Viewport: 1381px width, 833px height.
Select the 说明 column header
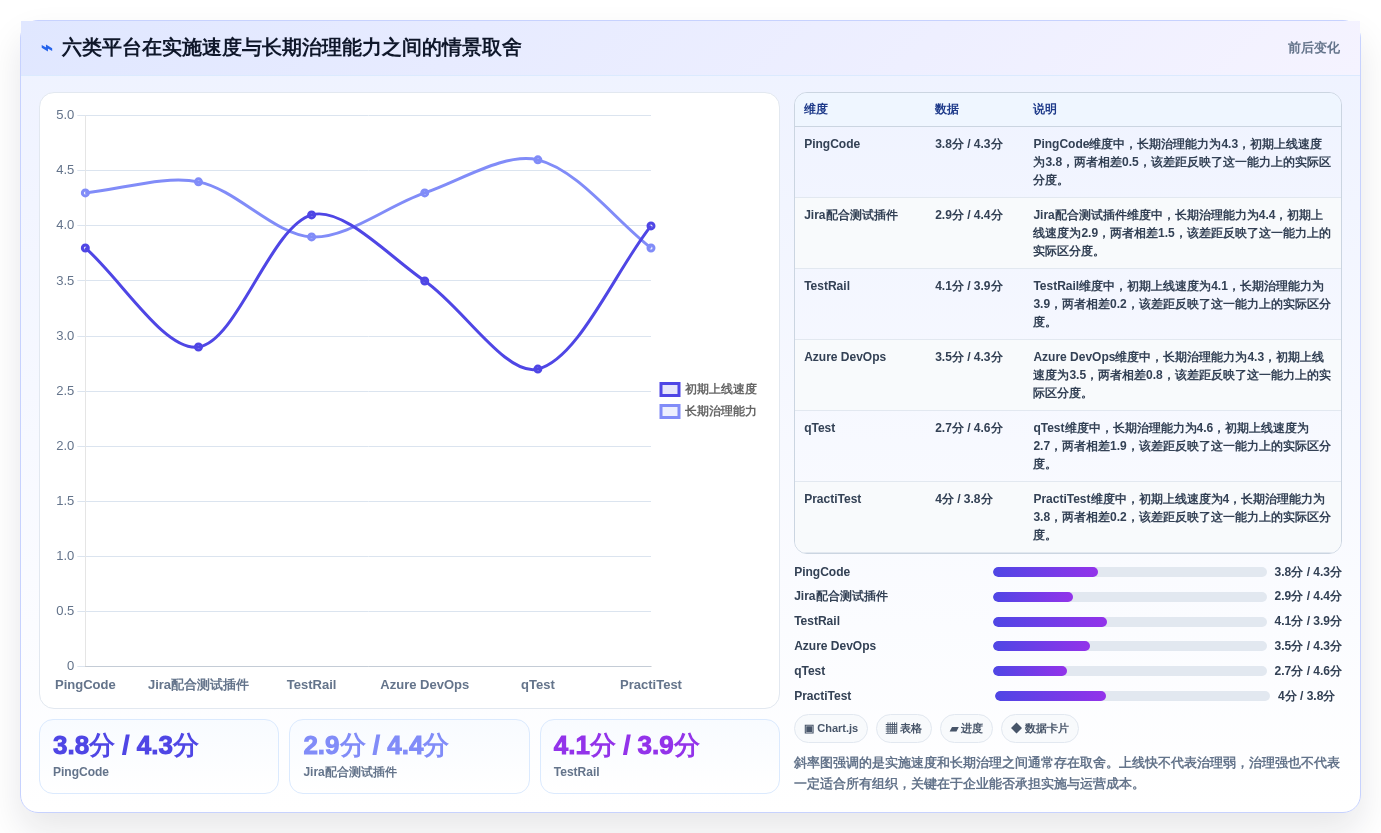pyautogui.click(x=1045, y=109)
